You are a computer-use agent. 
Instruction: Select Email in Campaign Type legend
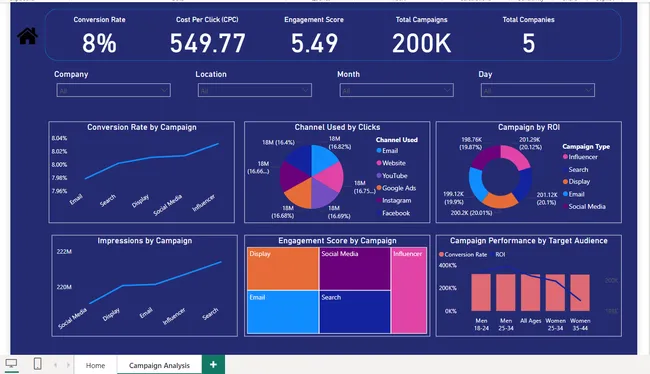(574, 194)
